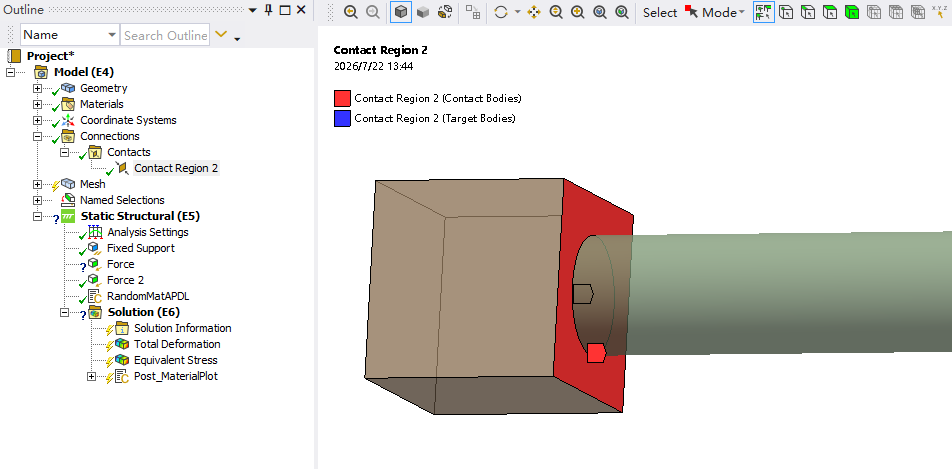Open the Rotate tool dropdown arrow

click(517, 12)
